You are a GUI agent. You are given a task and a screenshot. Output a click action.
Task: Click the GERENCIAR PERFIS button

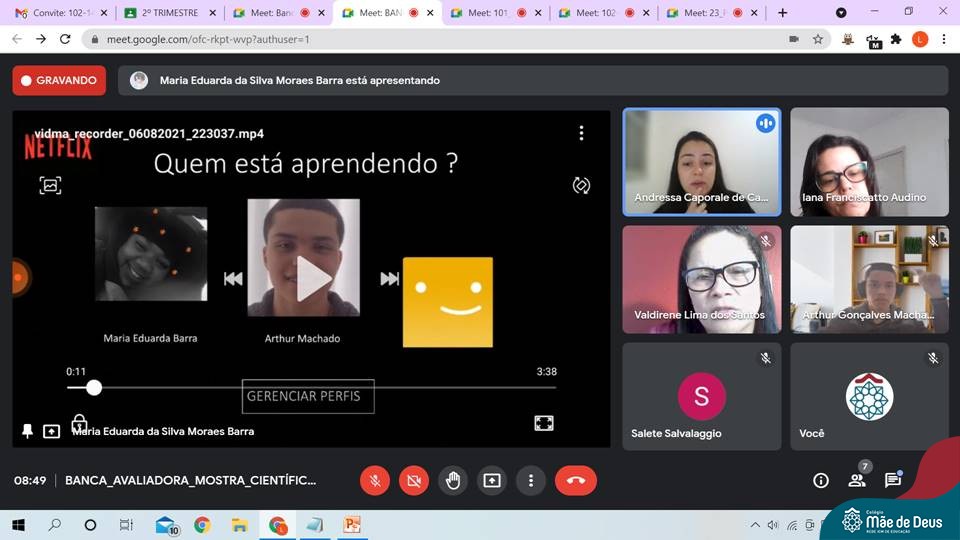(x=310, y=396)
